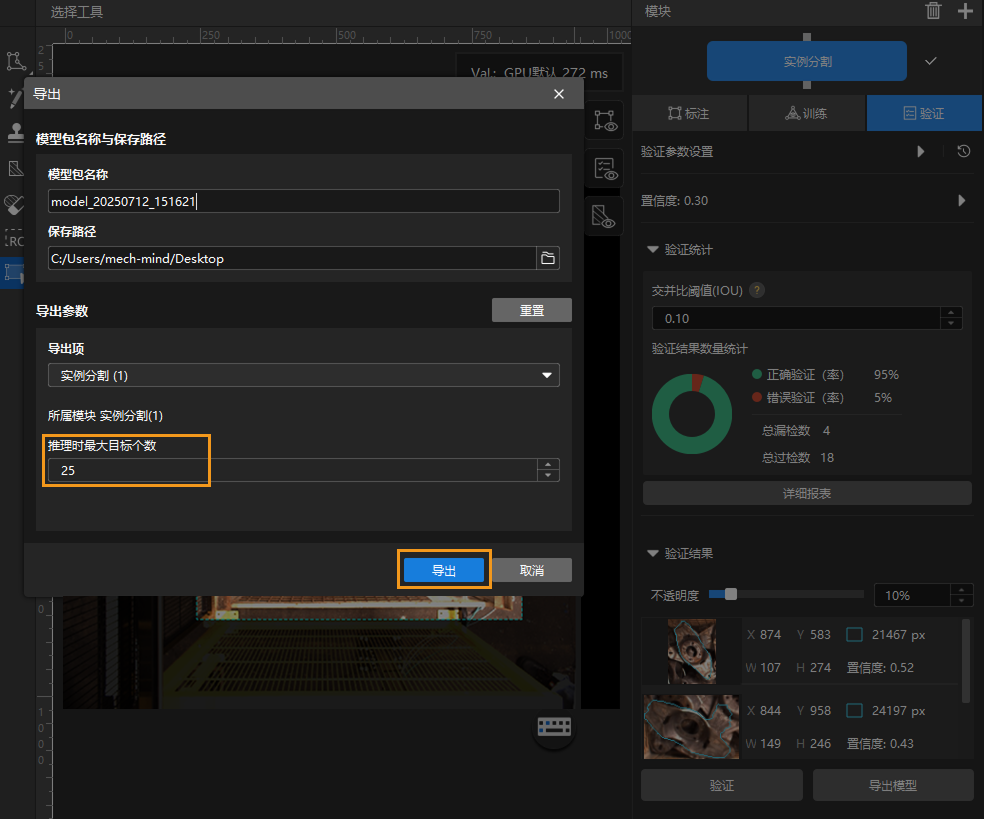Viewport: 984px width, 819px height.
Task: Click the 重置 button to reset parameters
Action: tap(531, 310)
